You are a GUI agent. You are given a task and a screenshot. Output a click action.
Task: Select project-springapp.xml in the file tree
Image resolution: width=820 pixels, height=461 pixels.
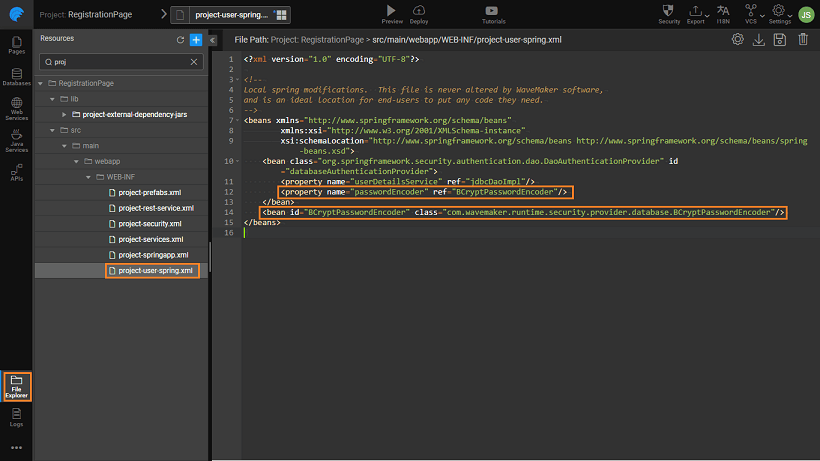[x=153, y=255]
